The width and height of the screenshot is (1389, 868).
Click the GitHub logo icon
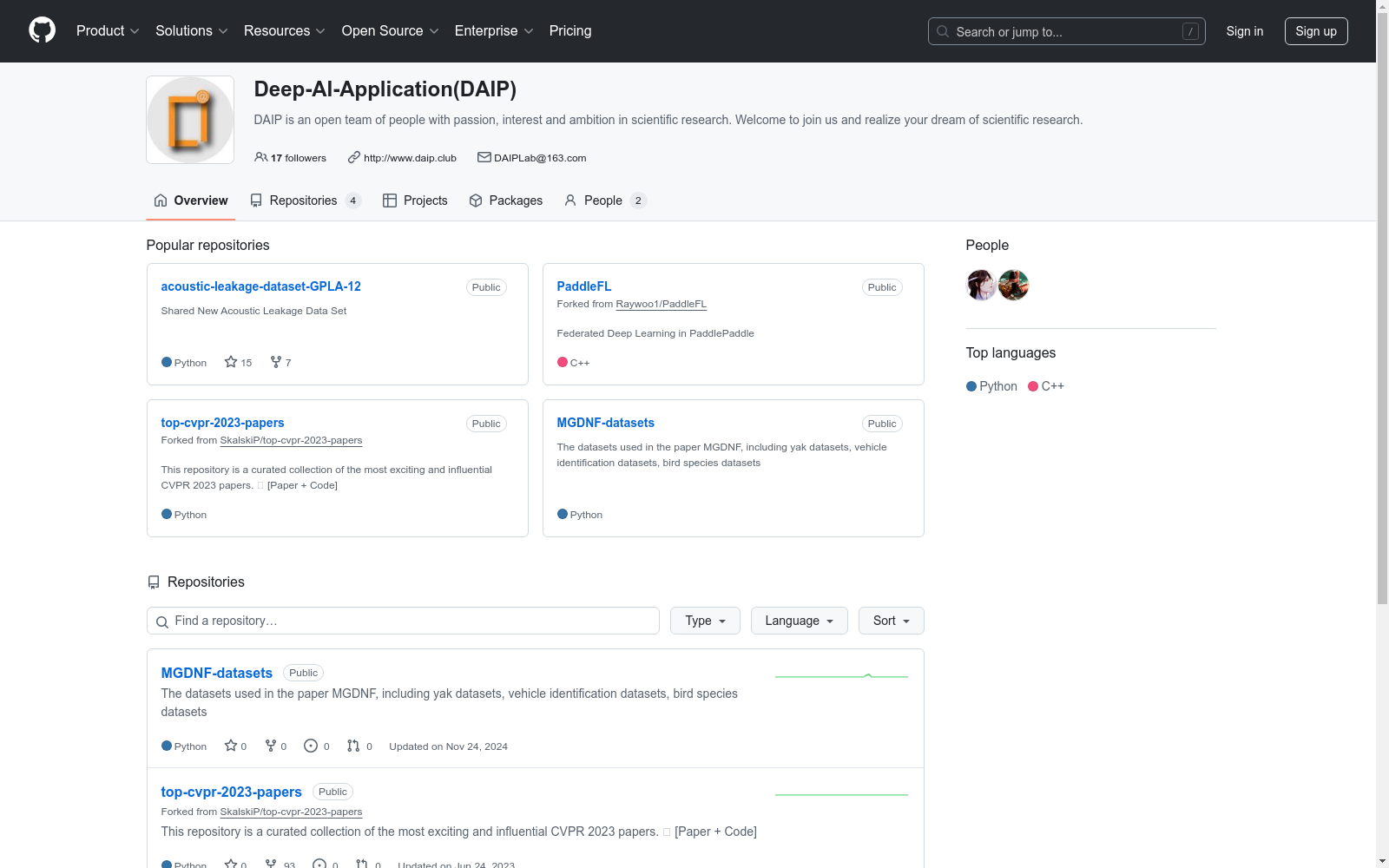point(42,30)
